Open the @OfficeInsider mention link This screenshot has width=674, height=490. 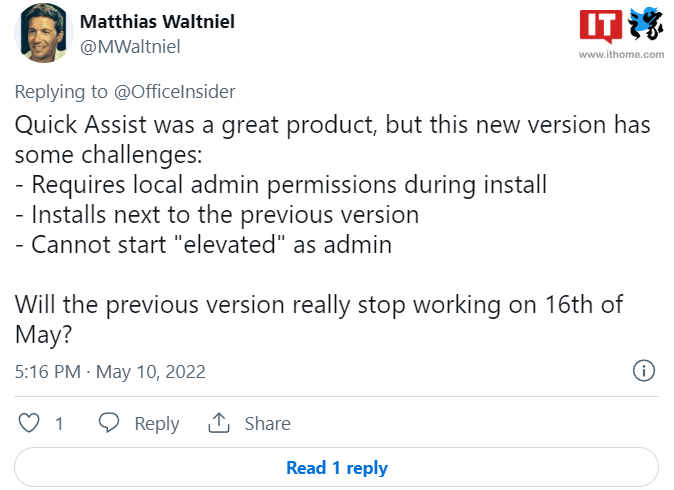174,92
